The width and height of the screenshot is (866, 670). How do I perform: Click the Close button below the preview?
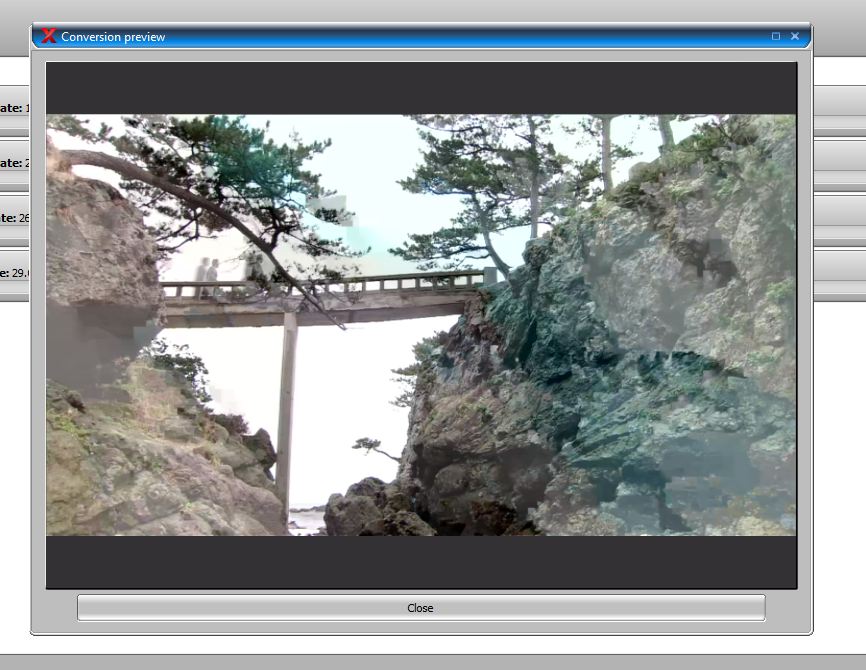(x=421, y=608)
